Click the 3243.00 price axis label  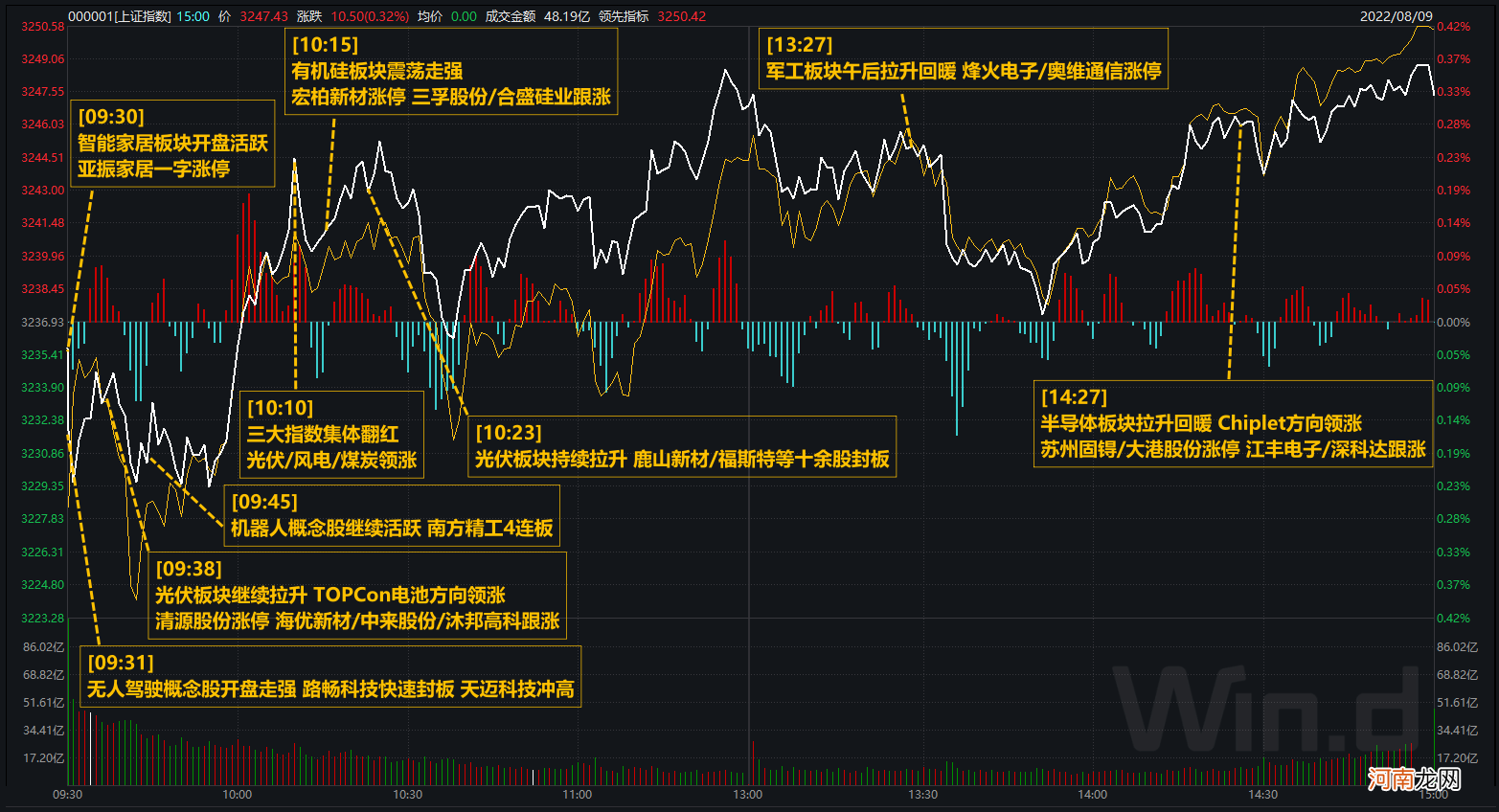click(43, 191)
